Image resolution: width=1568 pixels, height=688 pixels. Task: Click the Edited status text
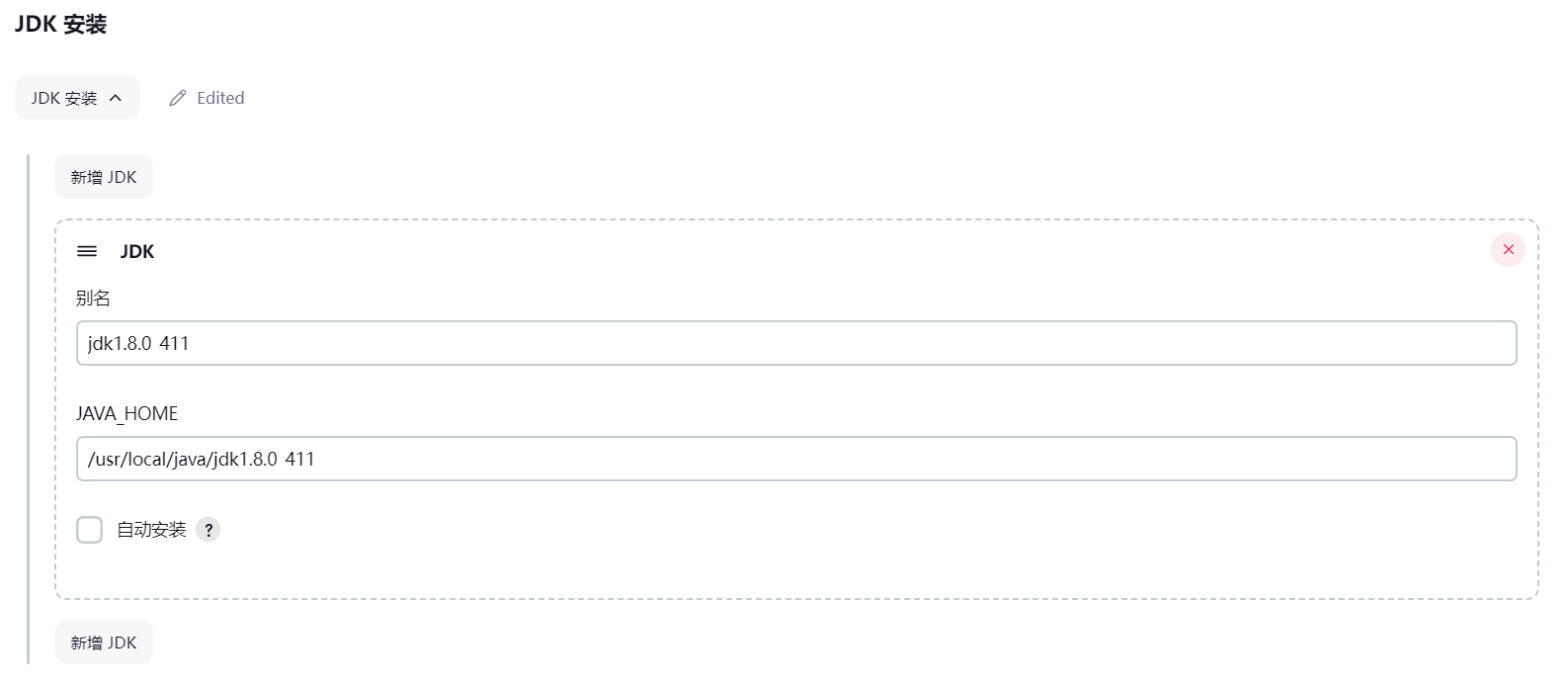point(220,98)
